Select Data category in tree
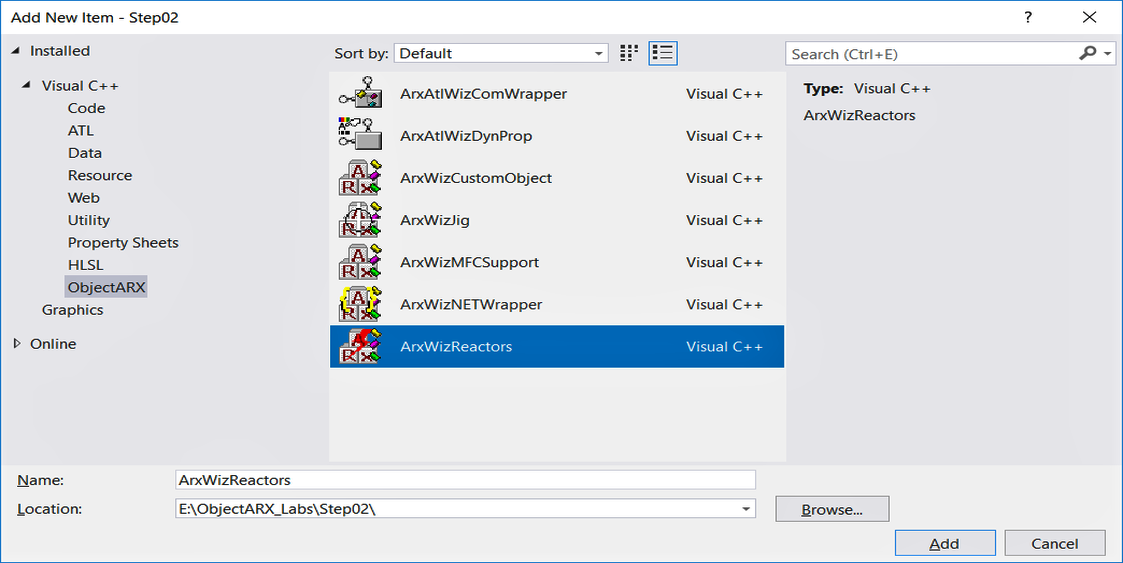Viewport: 1123px width, 563px height. click(85, 153)
